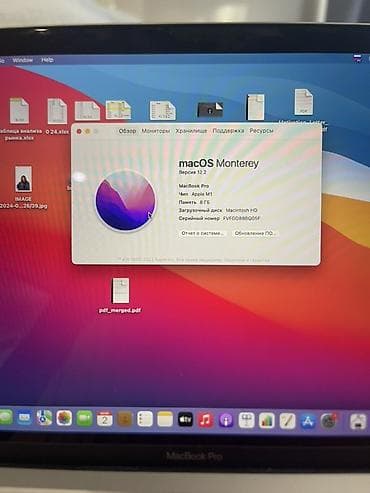Open the Window menu in the menu bar

(23, 60)
